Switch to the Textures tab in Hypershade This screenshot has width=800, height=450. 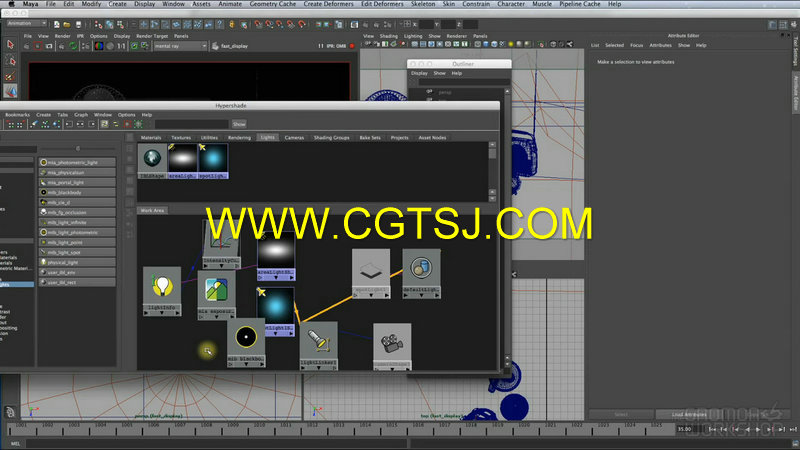[x=181, y=138]
